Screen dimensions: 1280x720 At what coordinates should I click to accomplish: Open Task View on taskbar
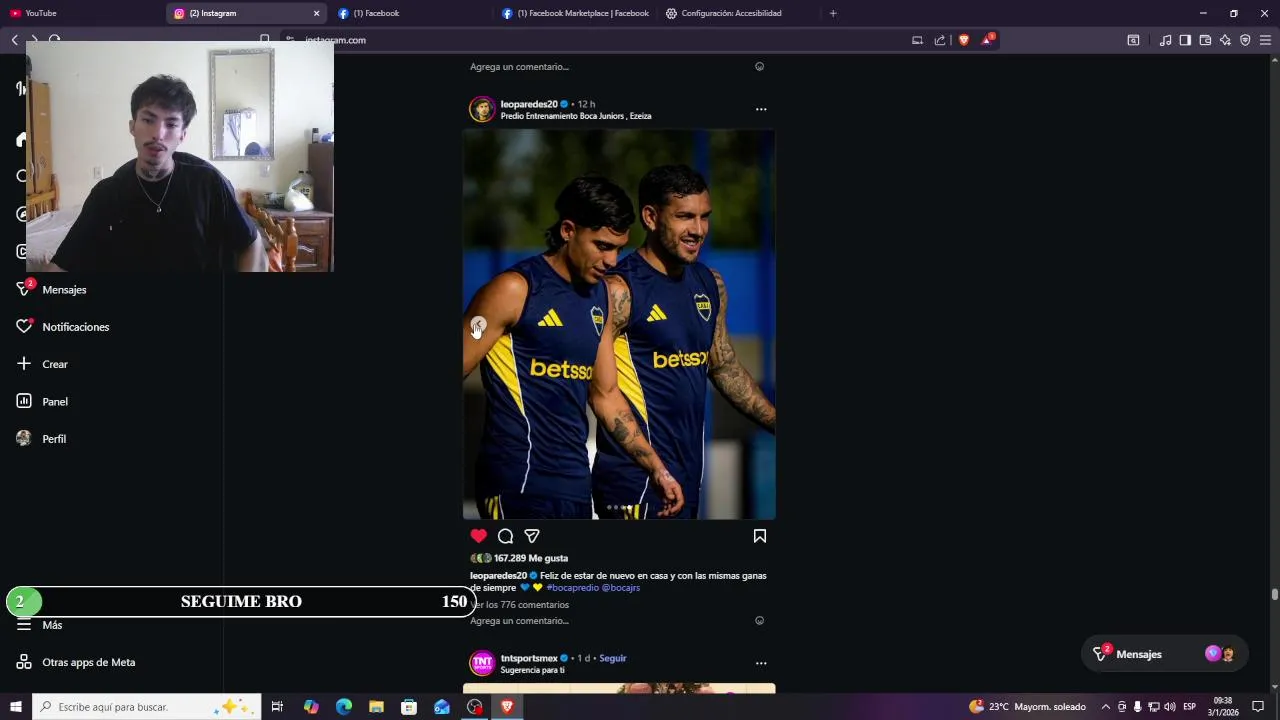[277, 707]
